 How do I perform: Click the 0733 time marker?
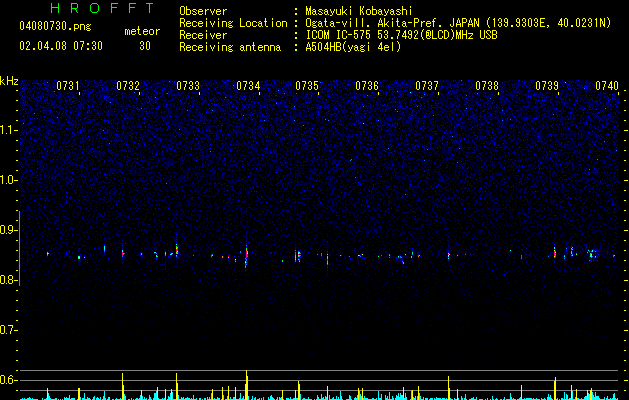point(188,86)
